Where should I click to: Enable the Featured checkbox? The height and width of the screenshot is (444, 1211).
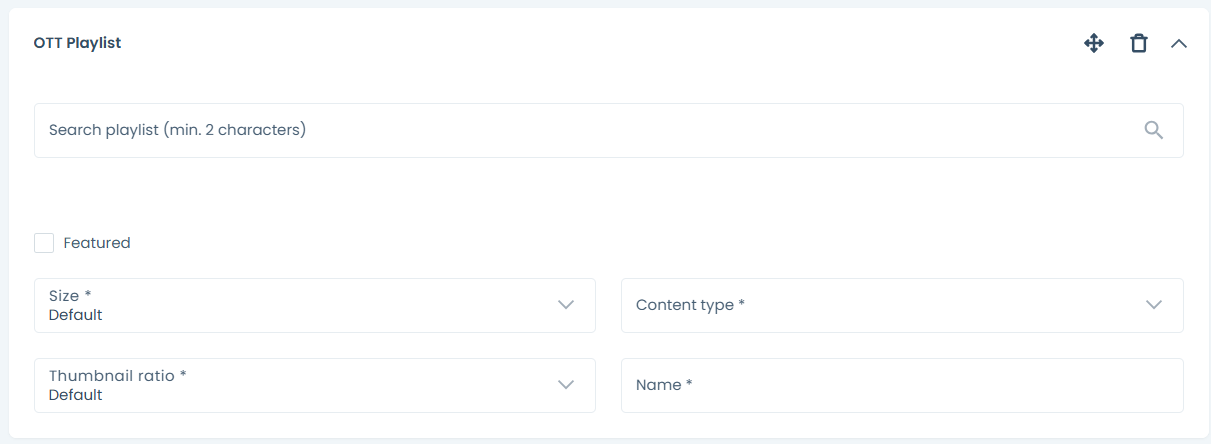[x=44, y=243]
